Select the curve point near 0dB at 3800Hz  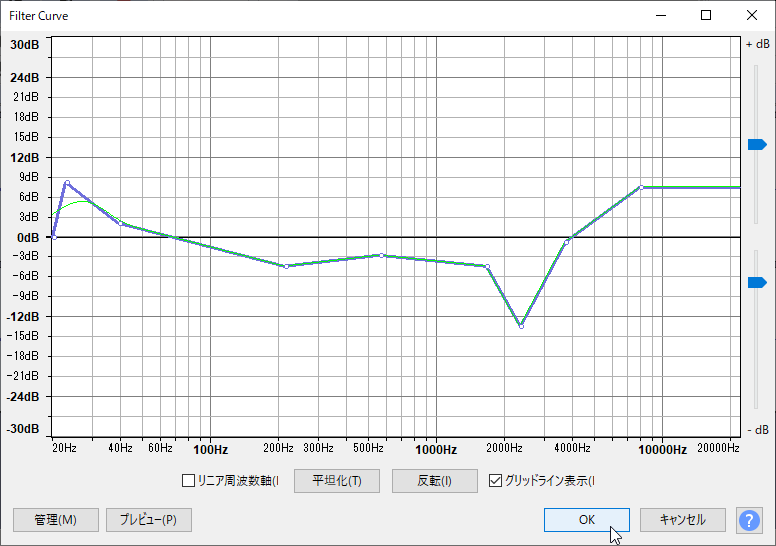pos(567,242)
